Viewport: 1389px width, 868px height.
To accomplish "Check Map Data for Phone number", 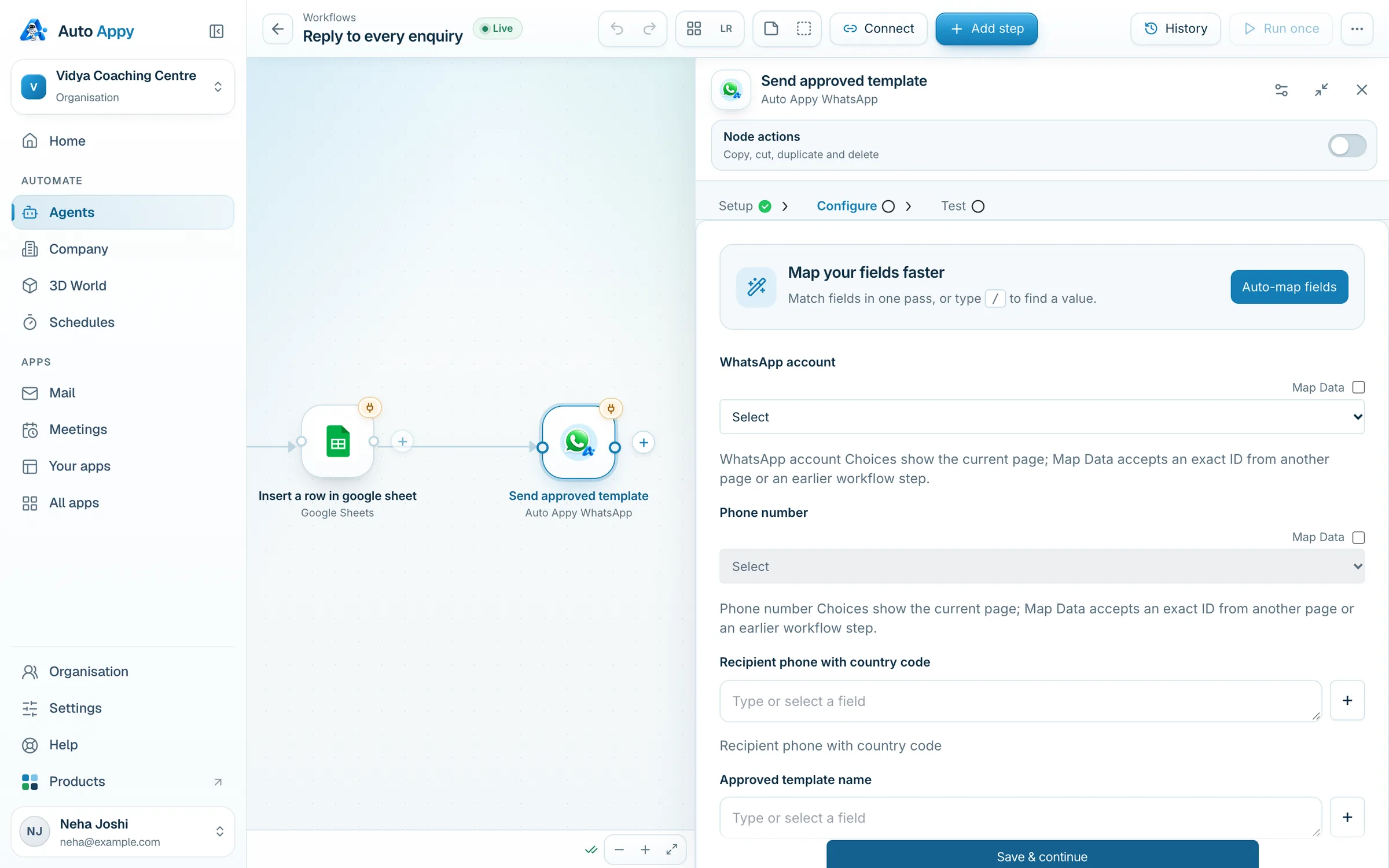I will (x=1358, y=537).
